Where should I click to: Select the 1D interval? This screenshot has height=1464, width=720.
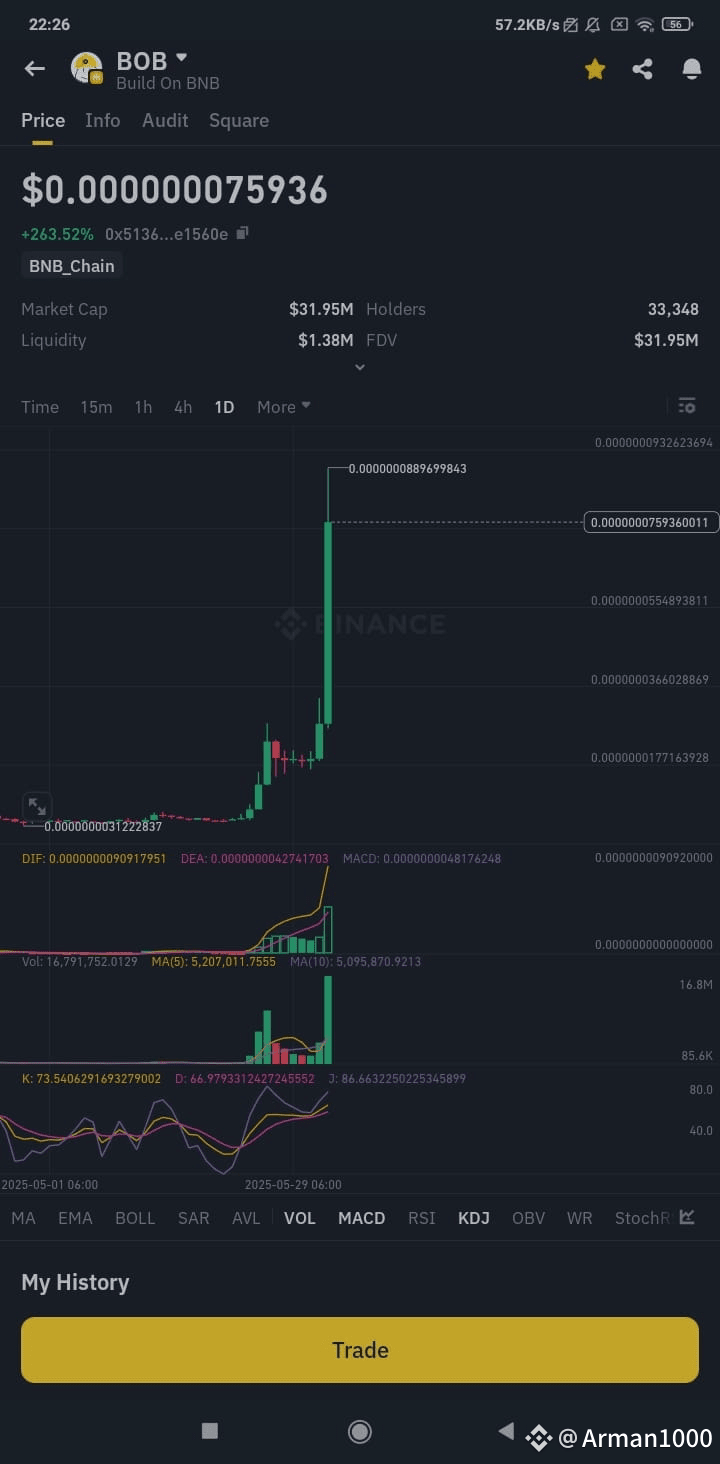(x=224, y=407)
